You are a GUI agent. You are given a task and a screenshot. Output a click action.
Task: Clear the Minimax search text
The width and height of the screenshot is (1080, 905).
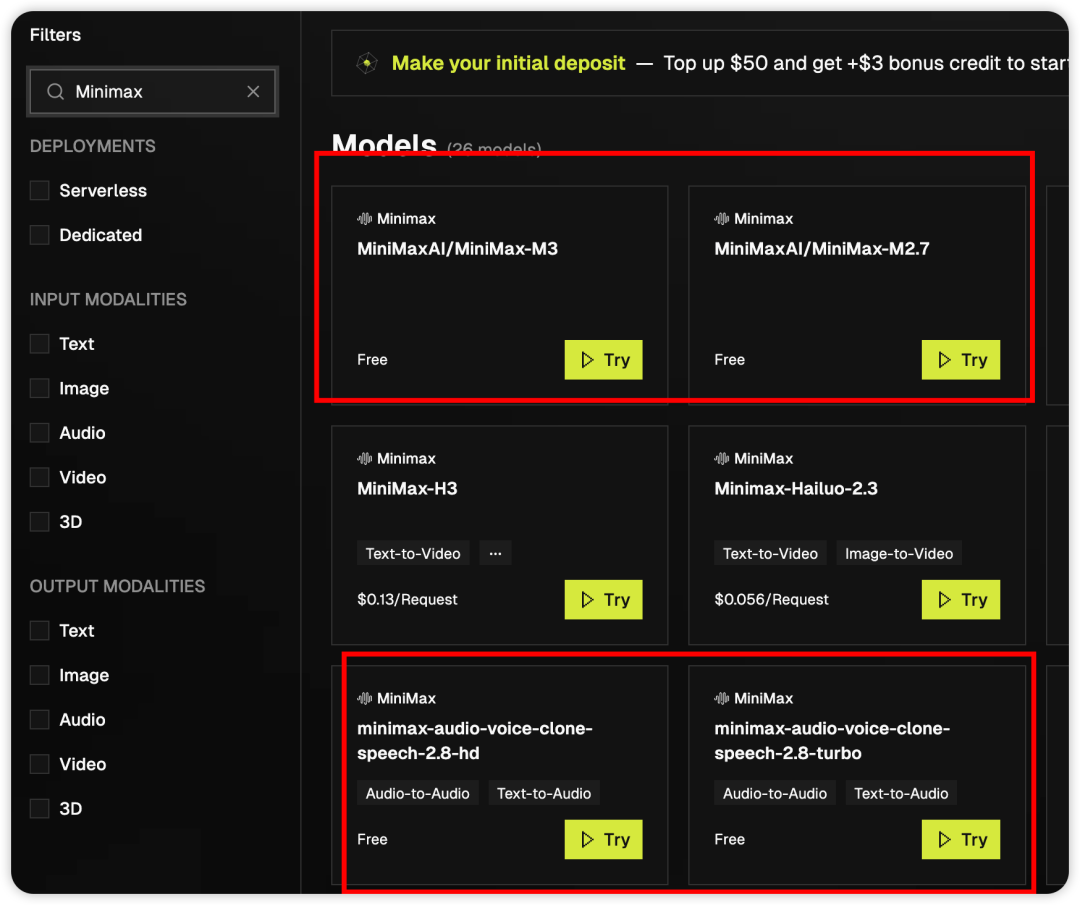pos(253,92)
